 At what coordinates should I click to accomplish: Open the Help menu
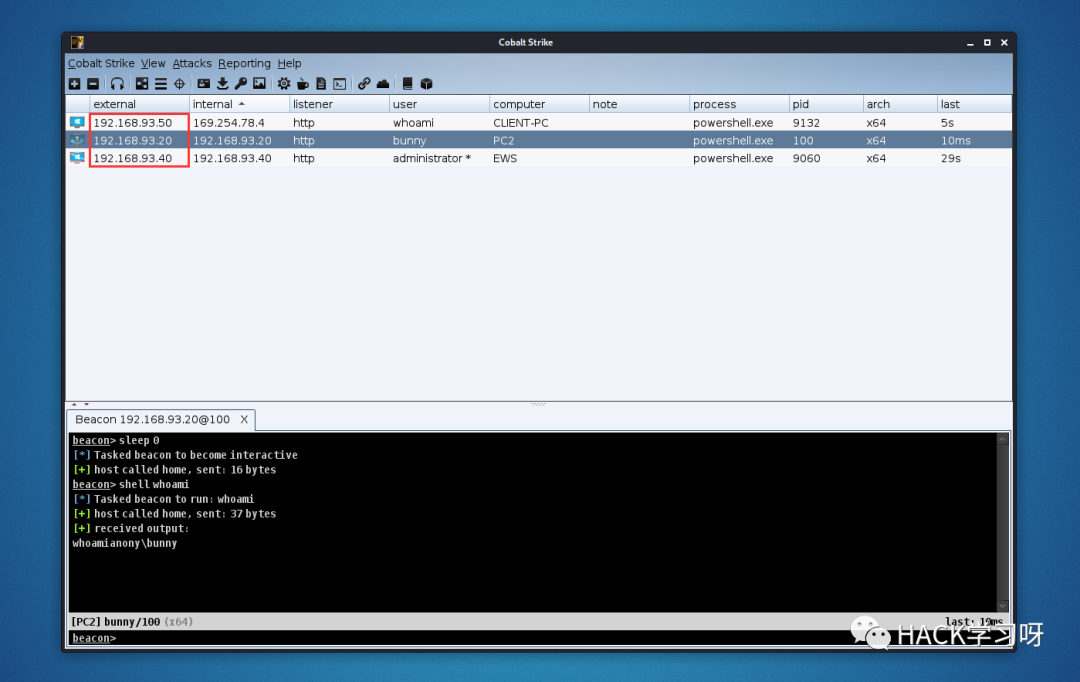pyautogui.click(x=289, y=63)
